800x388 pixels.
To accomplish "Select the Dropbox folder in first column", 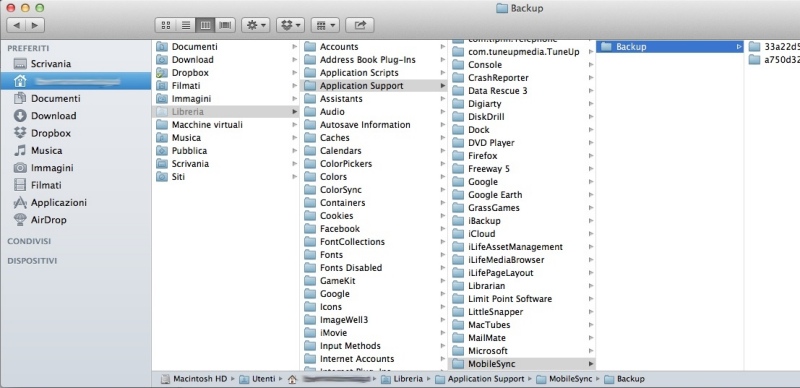I will tap(226, 72).
